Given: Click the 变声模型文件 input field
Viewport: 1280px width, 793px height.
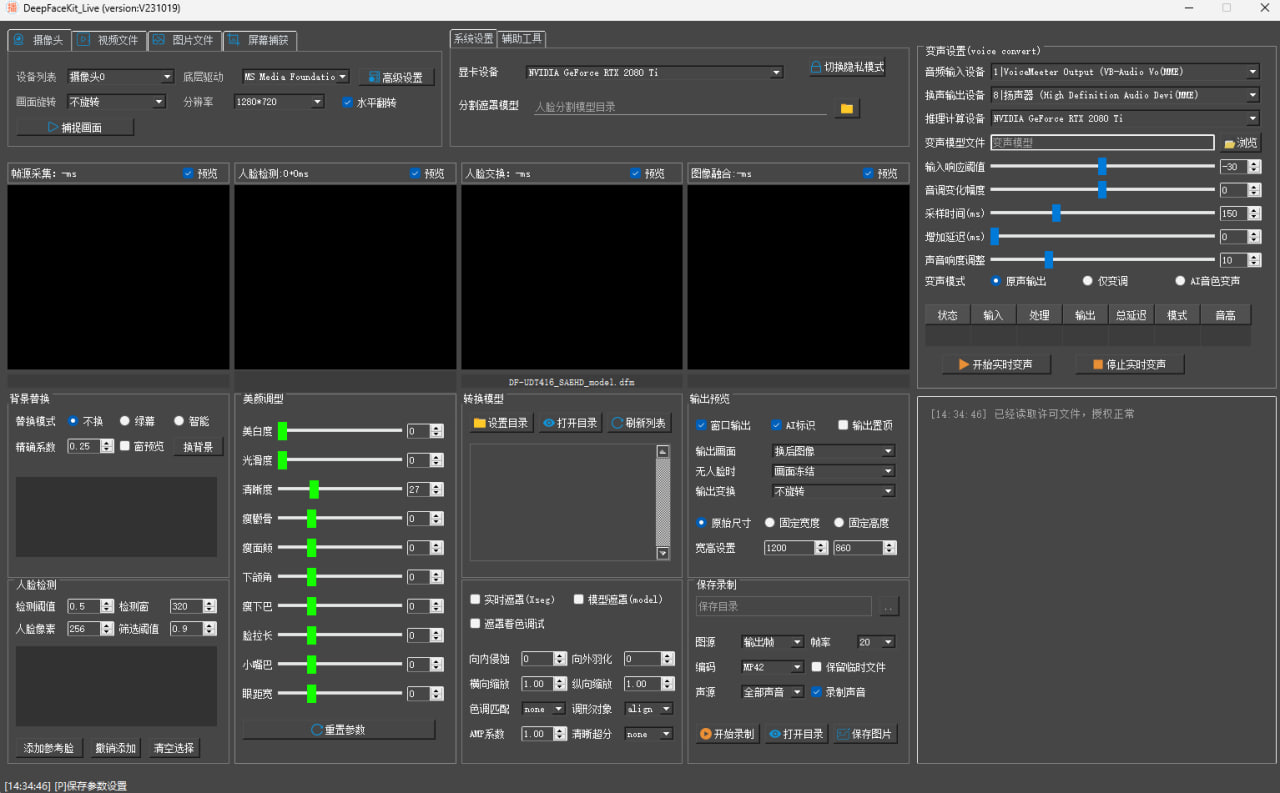Looking at the screenshot, I should (1102, 143).
